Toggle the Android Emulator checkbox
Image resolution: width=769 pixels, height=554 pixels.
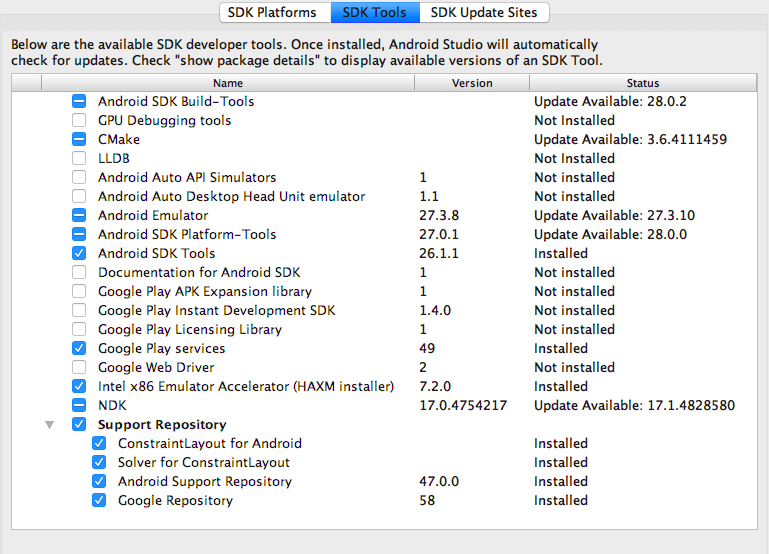[79, 215]
